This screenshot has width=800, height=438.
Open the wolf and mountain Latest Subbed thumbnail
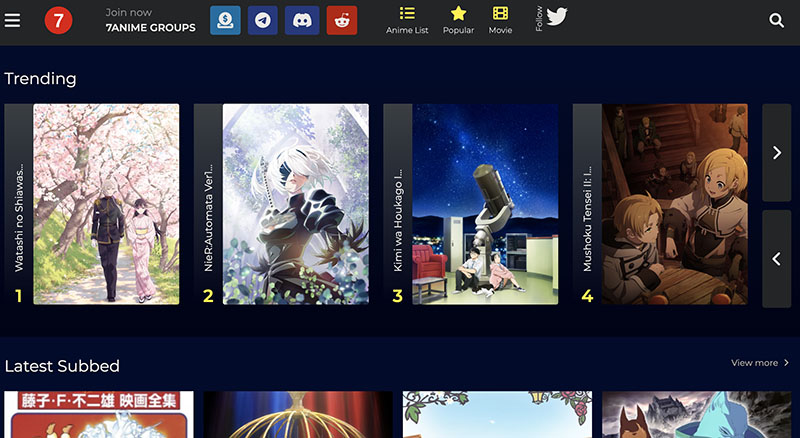(697, 415)
